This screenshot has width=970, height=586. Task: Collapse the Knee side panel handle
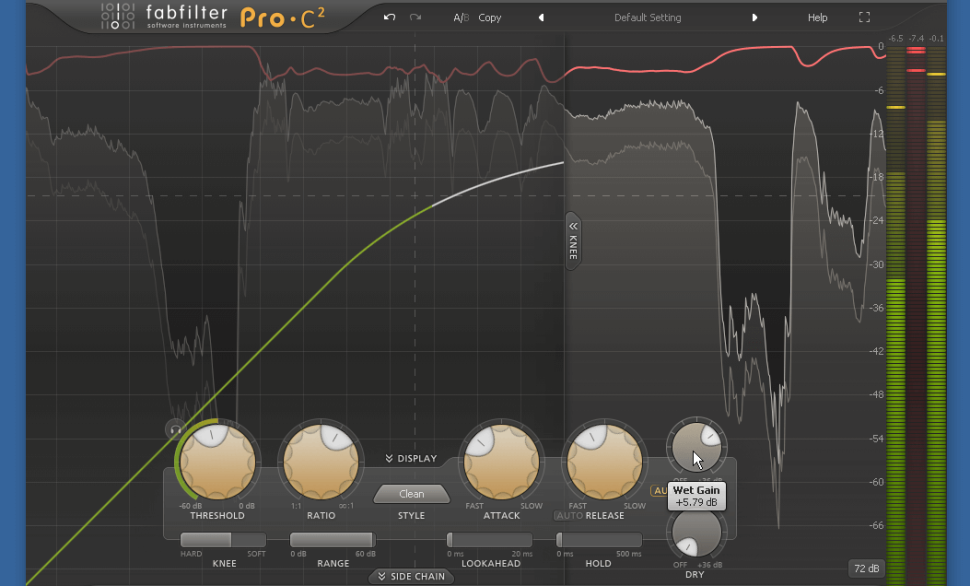pyautogui.click(x=573, y=241)
